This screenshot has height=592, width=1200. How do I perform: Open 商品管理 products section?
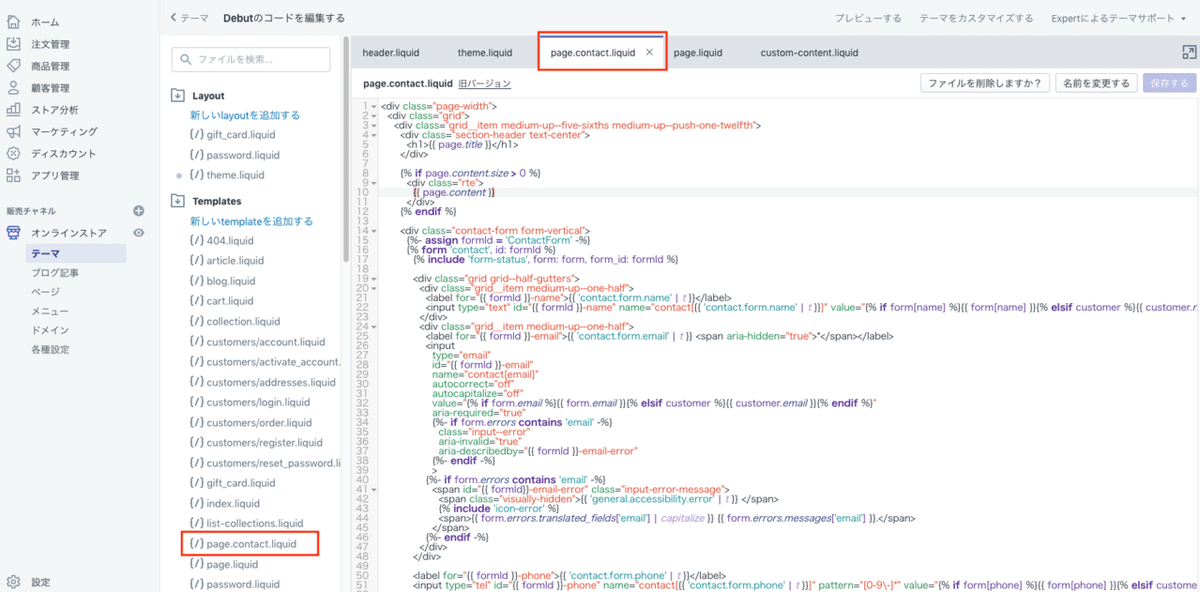pos(50,65)
